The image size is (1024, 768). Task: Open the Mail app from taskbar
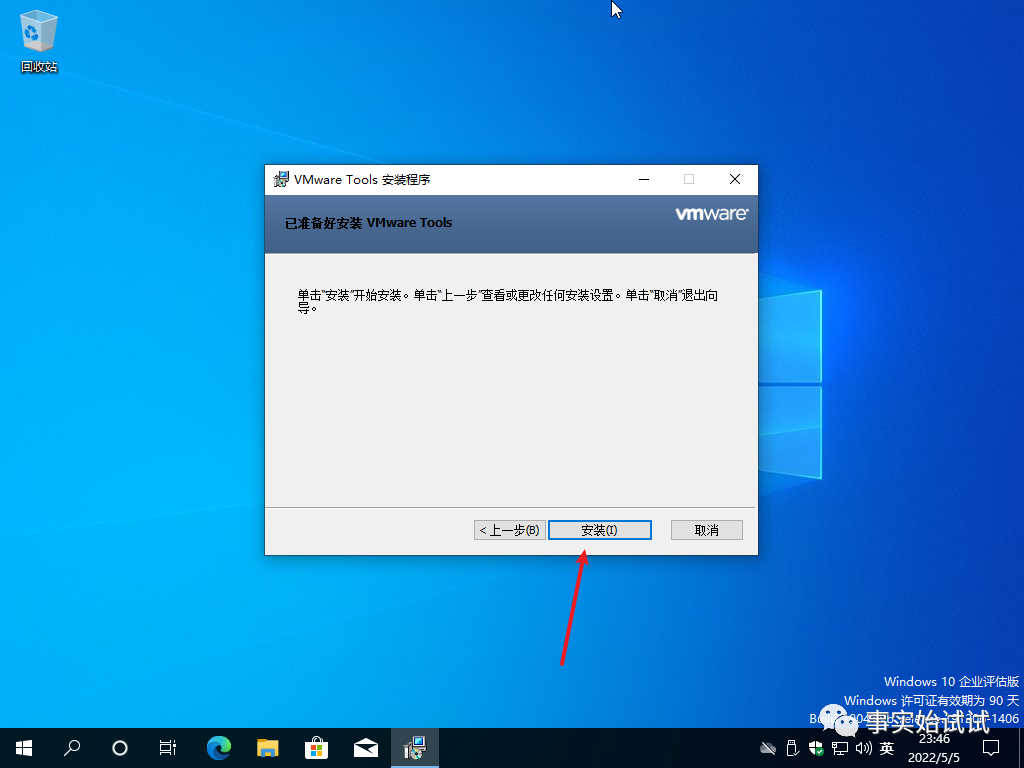[366, 748]
